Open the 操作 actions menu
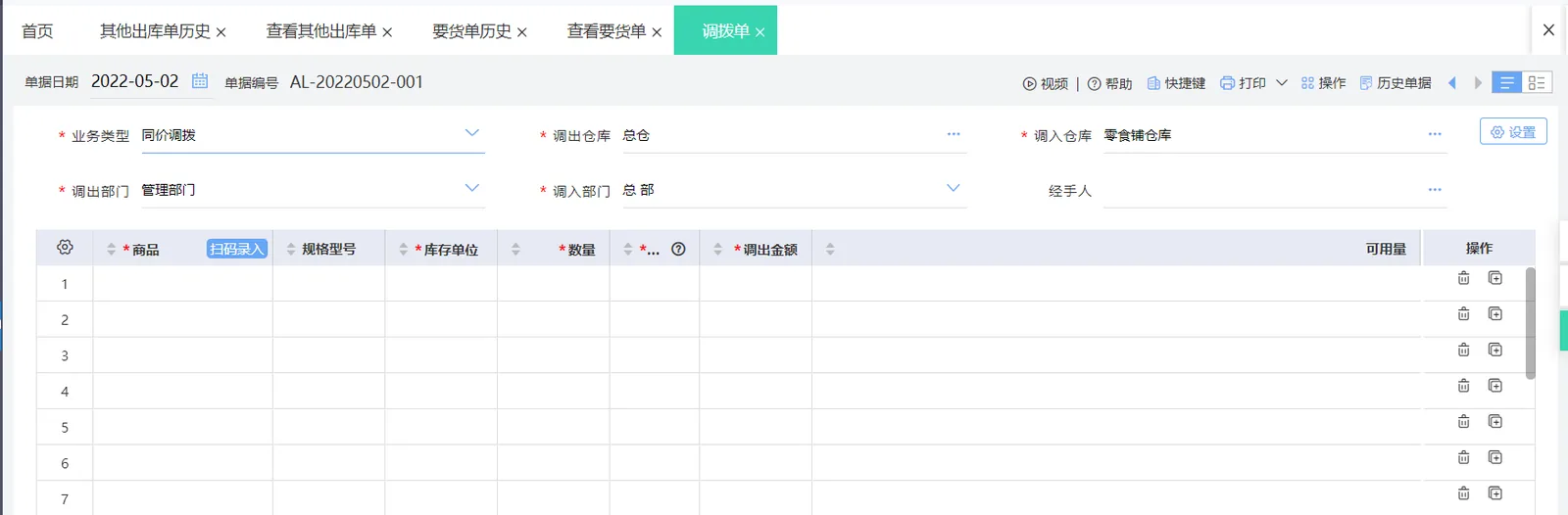The height and width of the screenshot is (515, 1568). (1323, 83)
